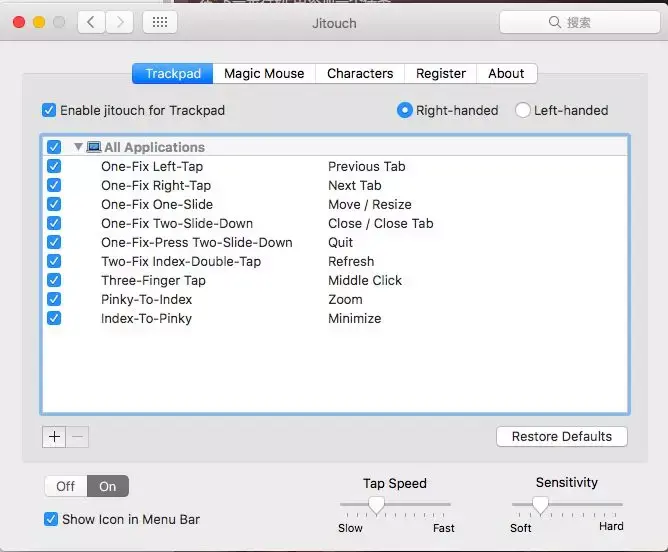Collapse the All Applications disclosure triangle
The width and height of the screenshot is (668, 552).
pyautogui.click(x=78, y=147)
